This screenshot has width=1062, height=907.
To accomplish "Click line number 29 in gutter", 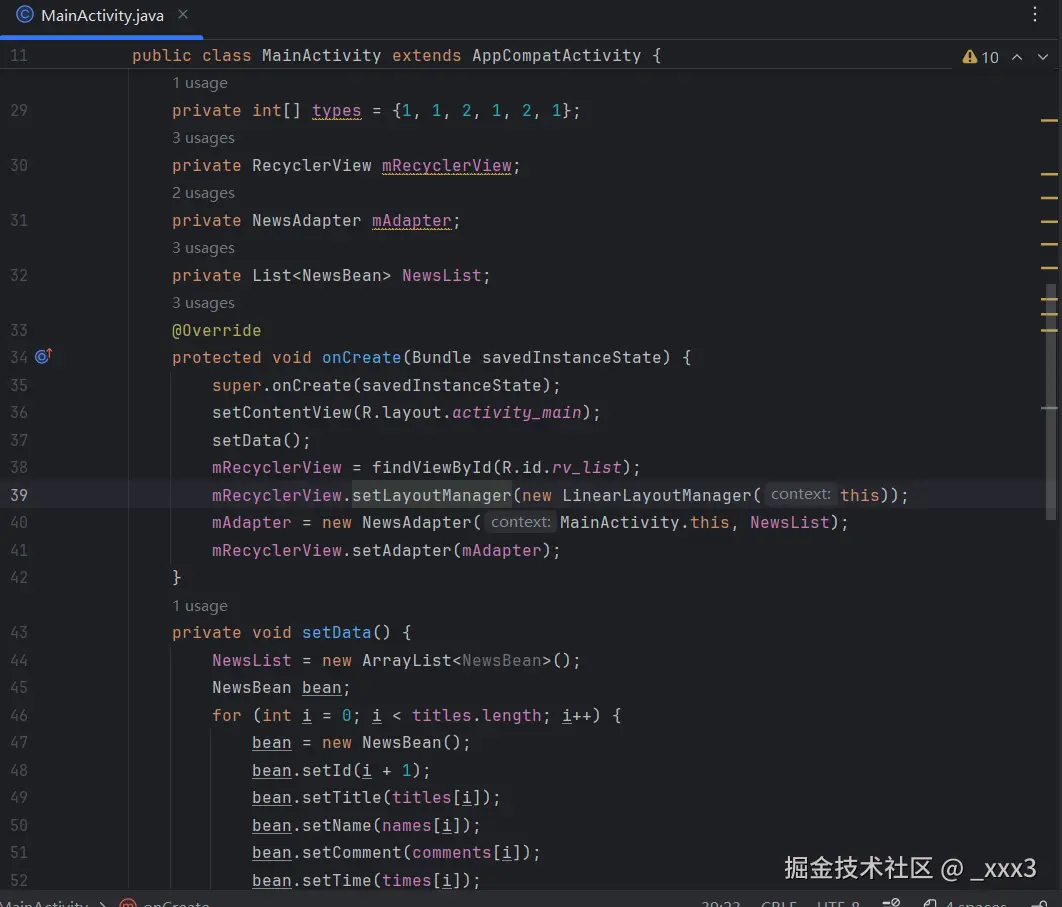I will point(19,110).
